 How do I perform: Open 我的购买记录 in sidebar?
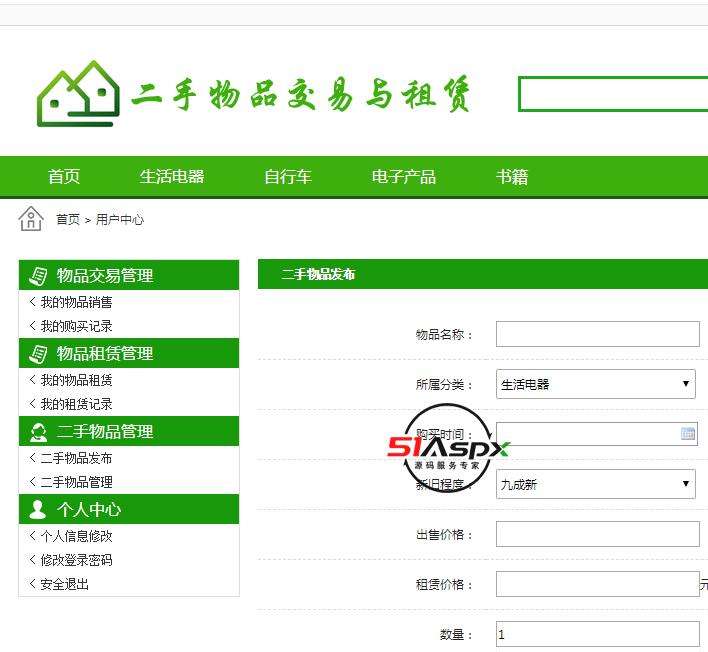(76, 326)
